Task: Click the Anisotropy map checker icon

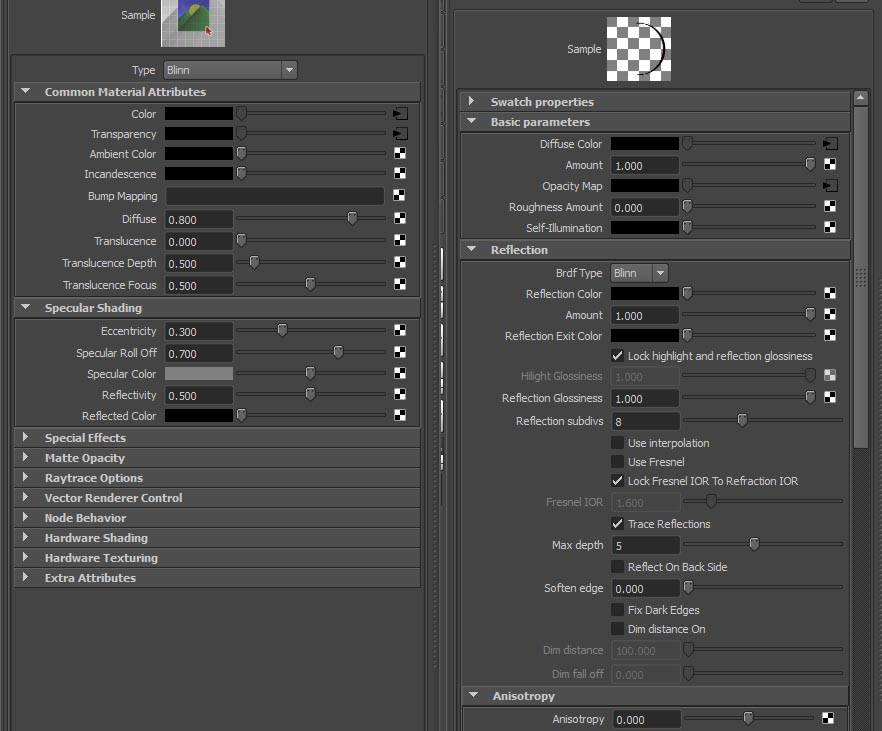Action: pyautogui.click(x=828, y=718)
